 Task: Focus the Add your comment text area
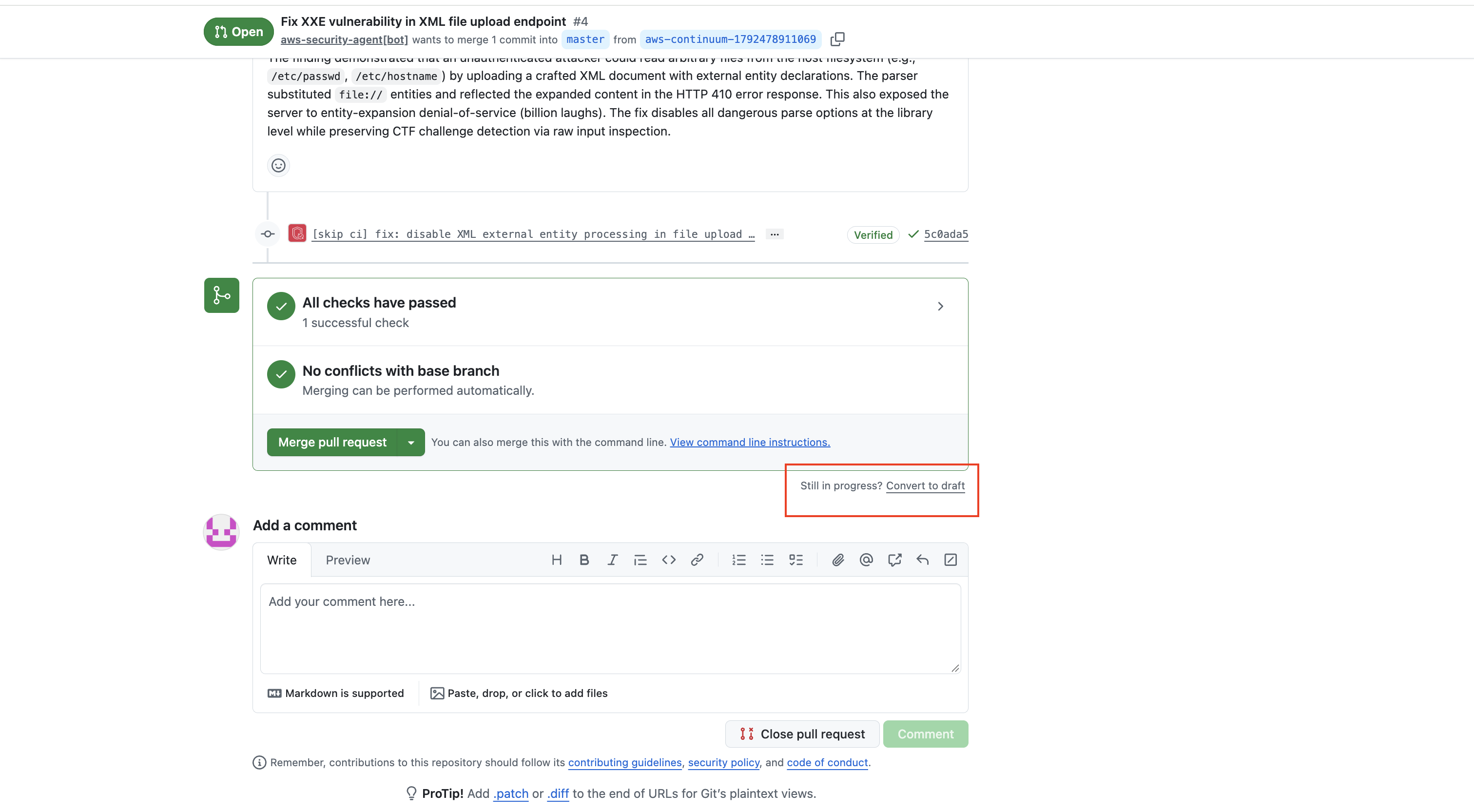(x=610, y=628)
